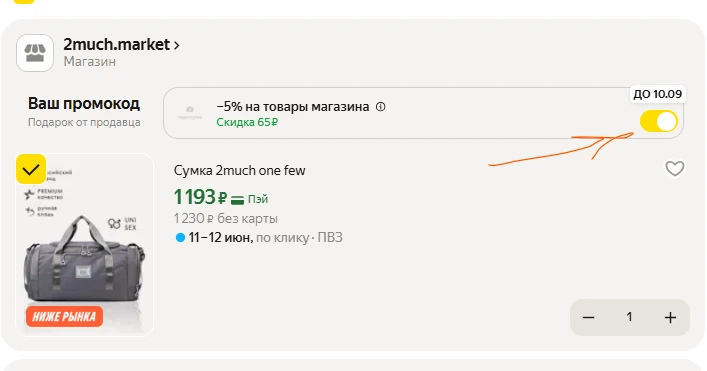Decrease quantity with the minus icon
This screenshot has height=371, width=707.
point(588,317)
